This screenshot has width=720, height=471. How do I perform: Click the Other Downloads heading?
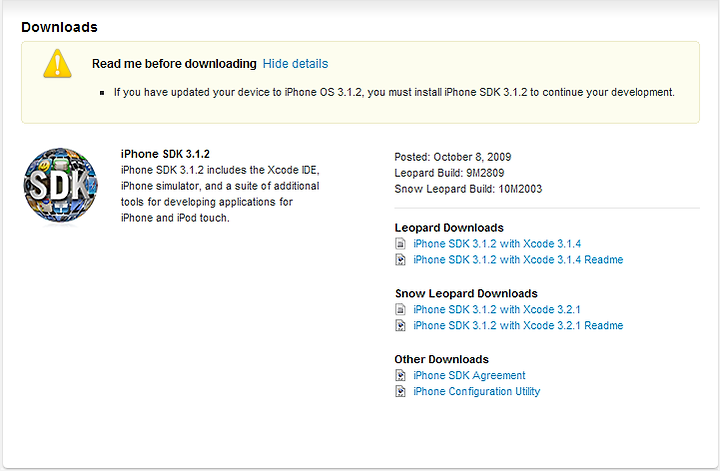pos(441,359)
